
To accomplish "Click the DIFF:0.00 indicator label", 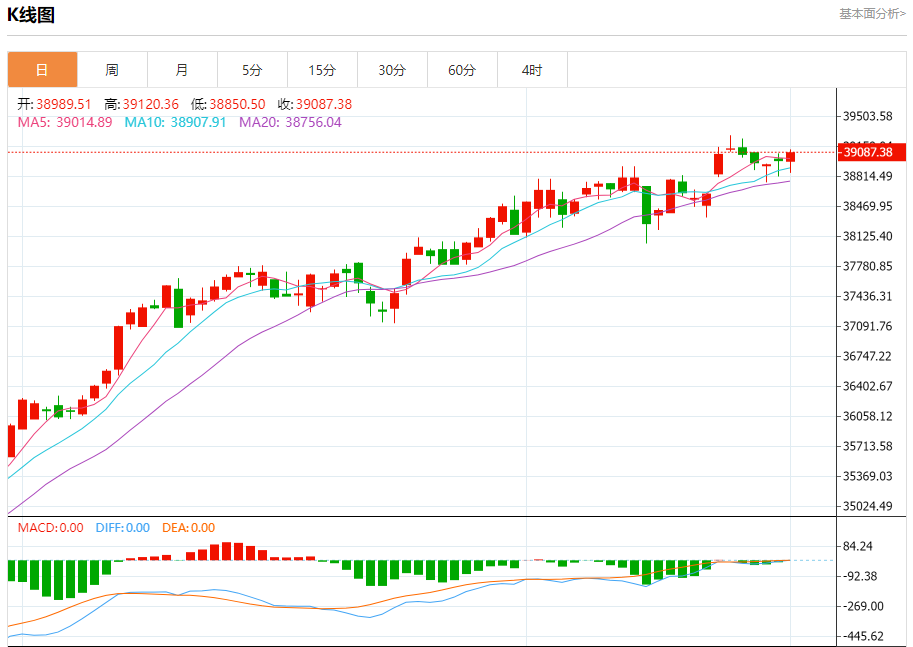I will (123, 528).
